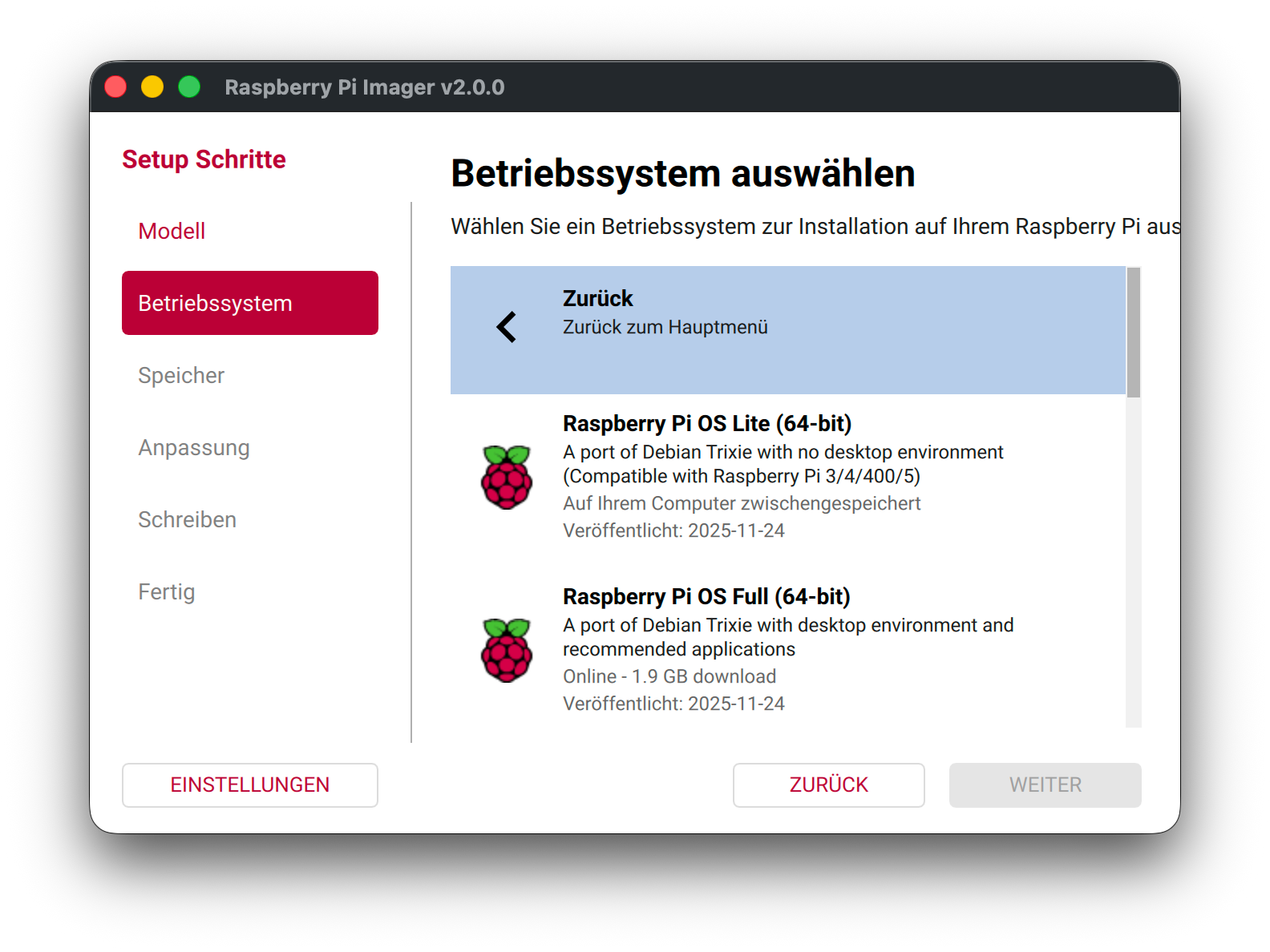Open EINSTELLUNGEN settings button

click(x=249, y=785)
